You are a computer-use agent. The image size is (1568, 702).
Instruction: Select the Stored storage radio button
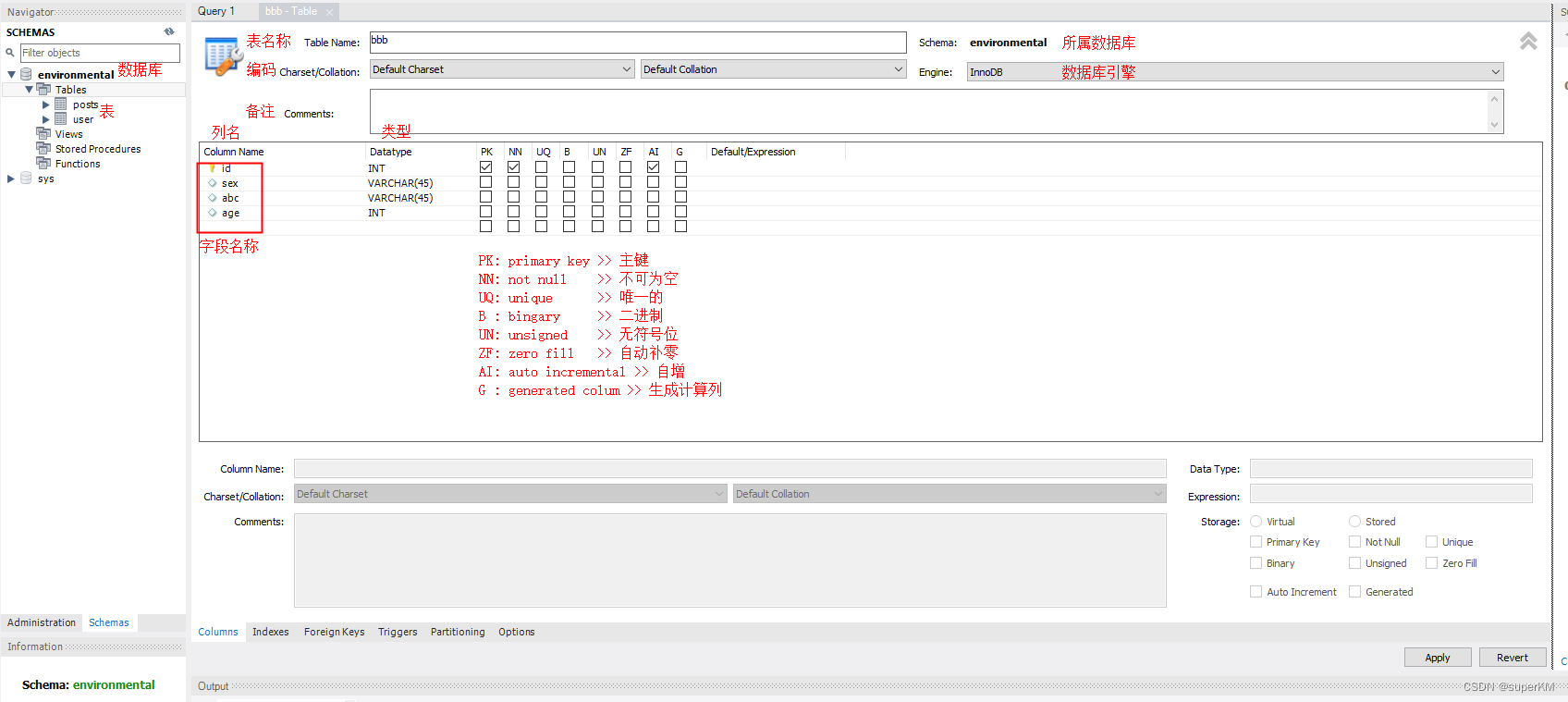click(x=1354, y=522)
